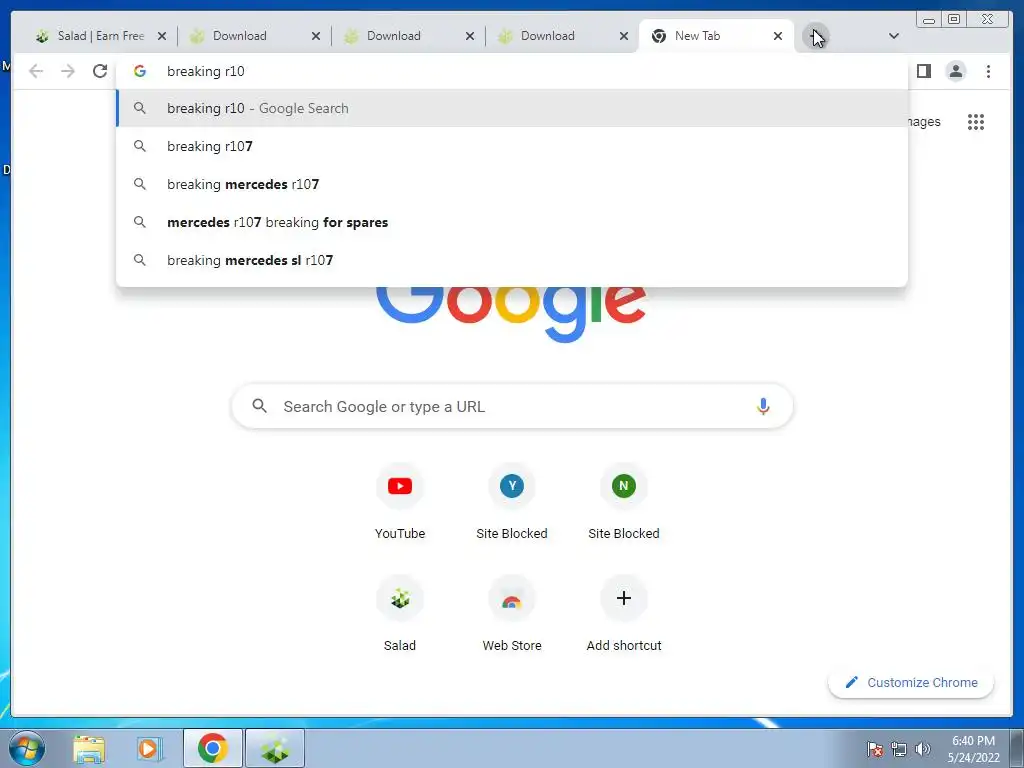Click the network tray icon

(899, 749)
